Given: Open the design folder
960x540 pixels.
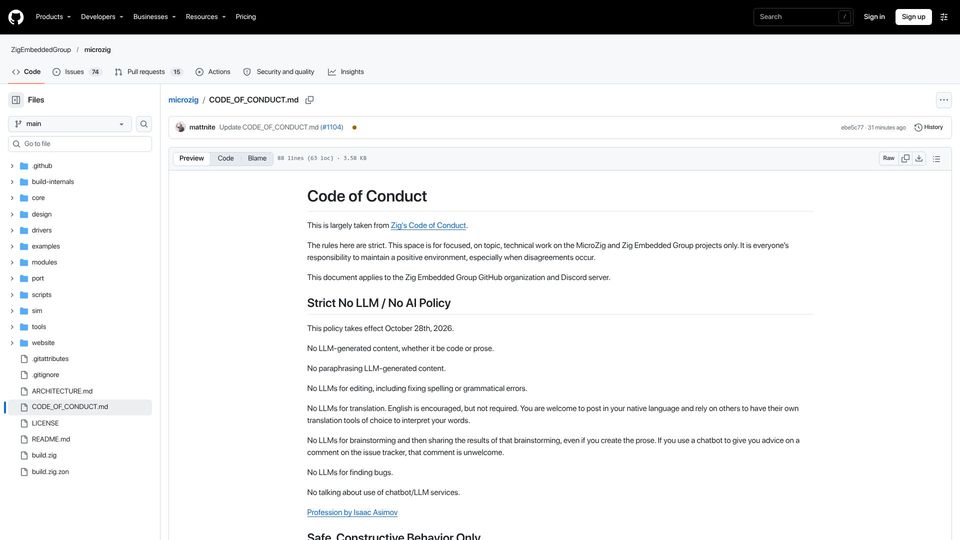Looking at the screenshot, I should [x=42, y=214].
